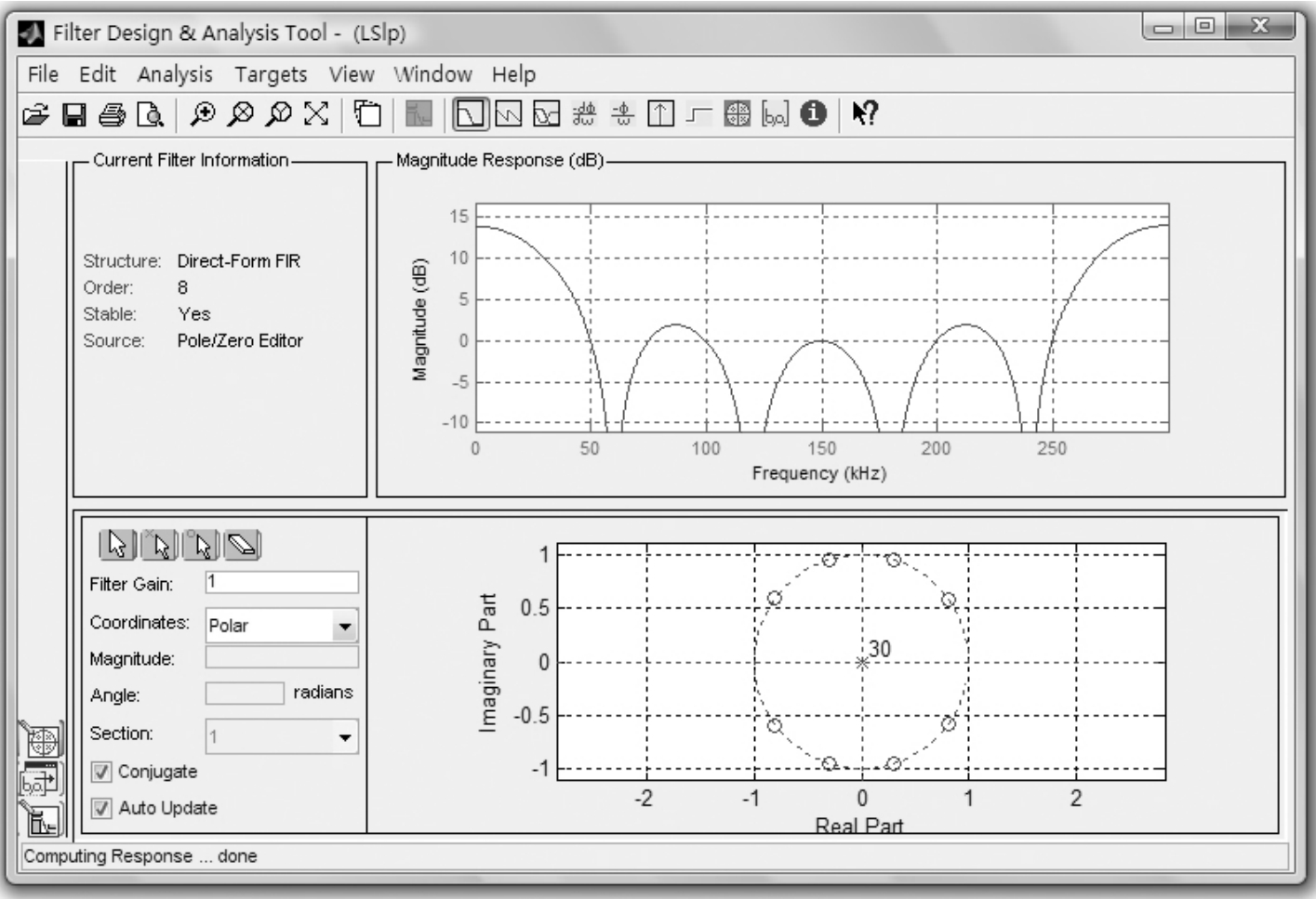Select the Add Zero cursor tool
This screenshot has width=1316, height=899.
coord(202,545)
